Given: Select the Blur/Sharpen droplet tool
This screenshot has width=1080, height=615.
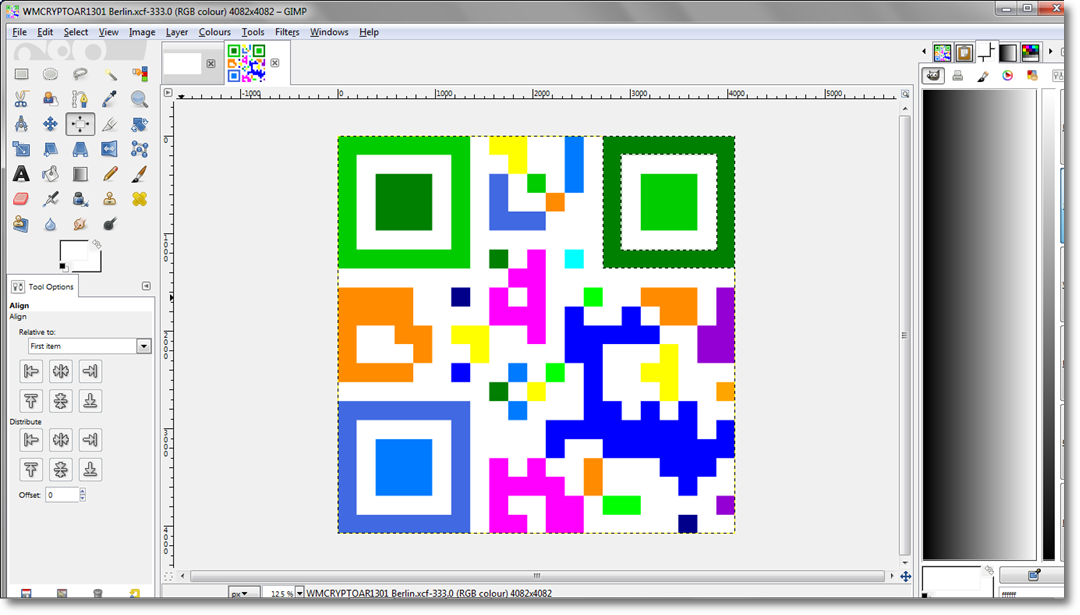Looking at the screenshot, I should (x=50, y=224).
